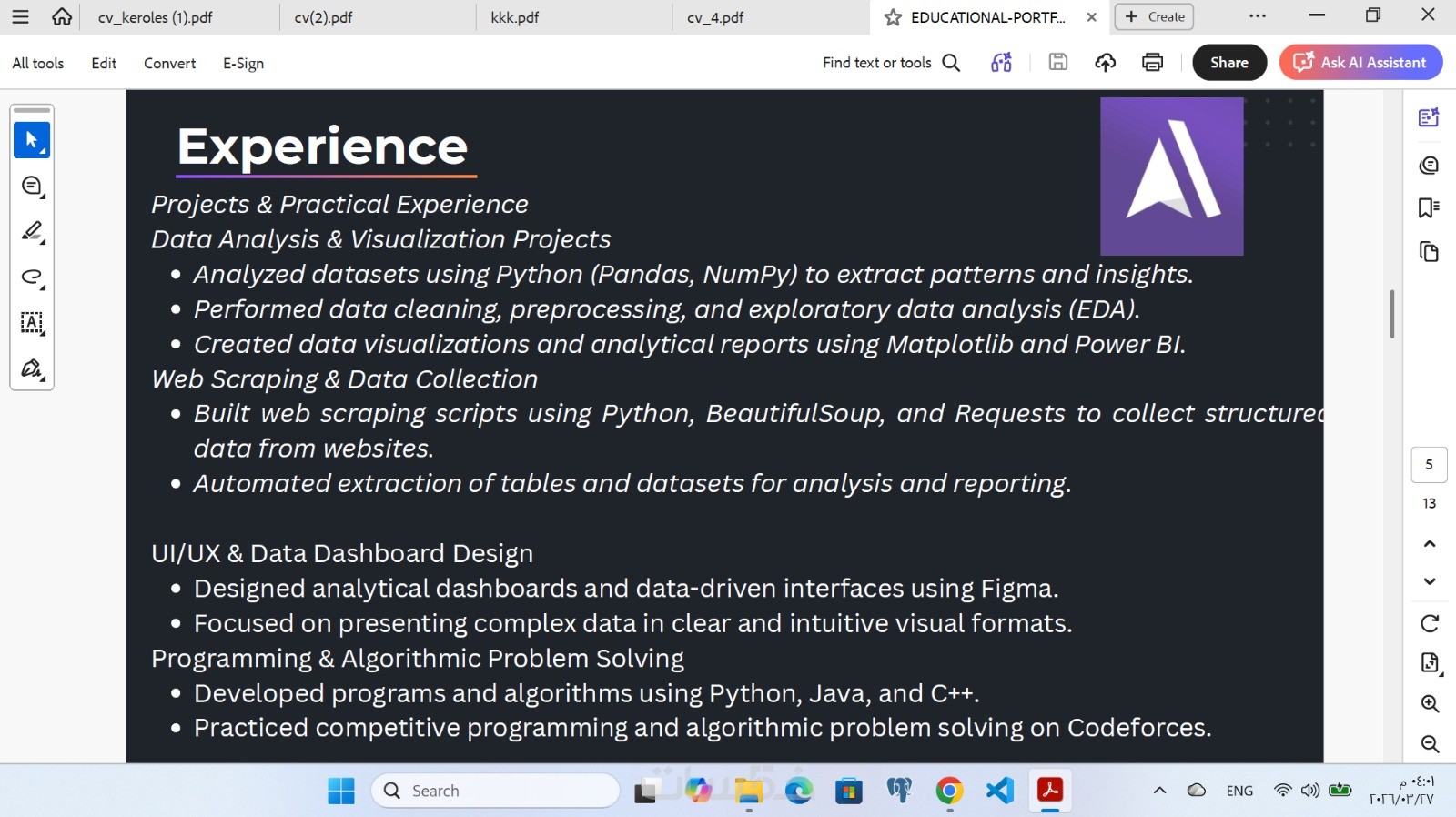Viewport: 1456px width, 817px height.
Task: Open the Fill and Sign tool
Action: [32, 368]
